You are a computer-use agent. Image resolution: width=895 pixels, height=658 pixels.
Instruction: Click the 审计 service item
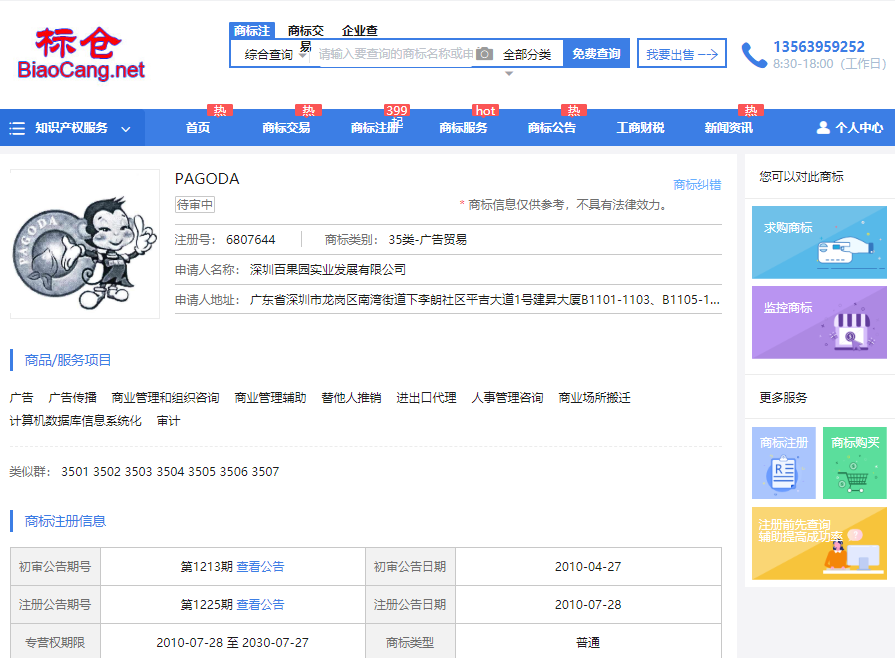click(168, 421)
